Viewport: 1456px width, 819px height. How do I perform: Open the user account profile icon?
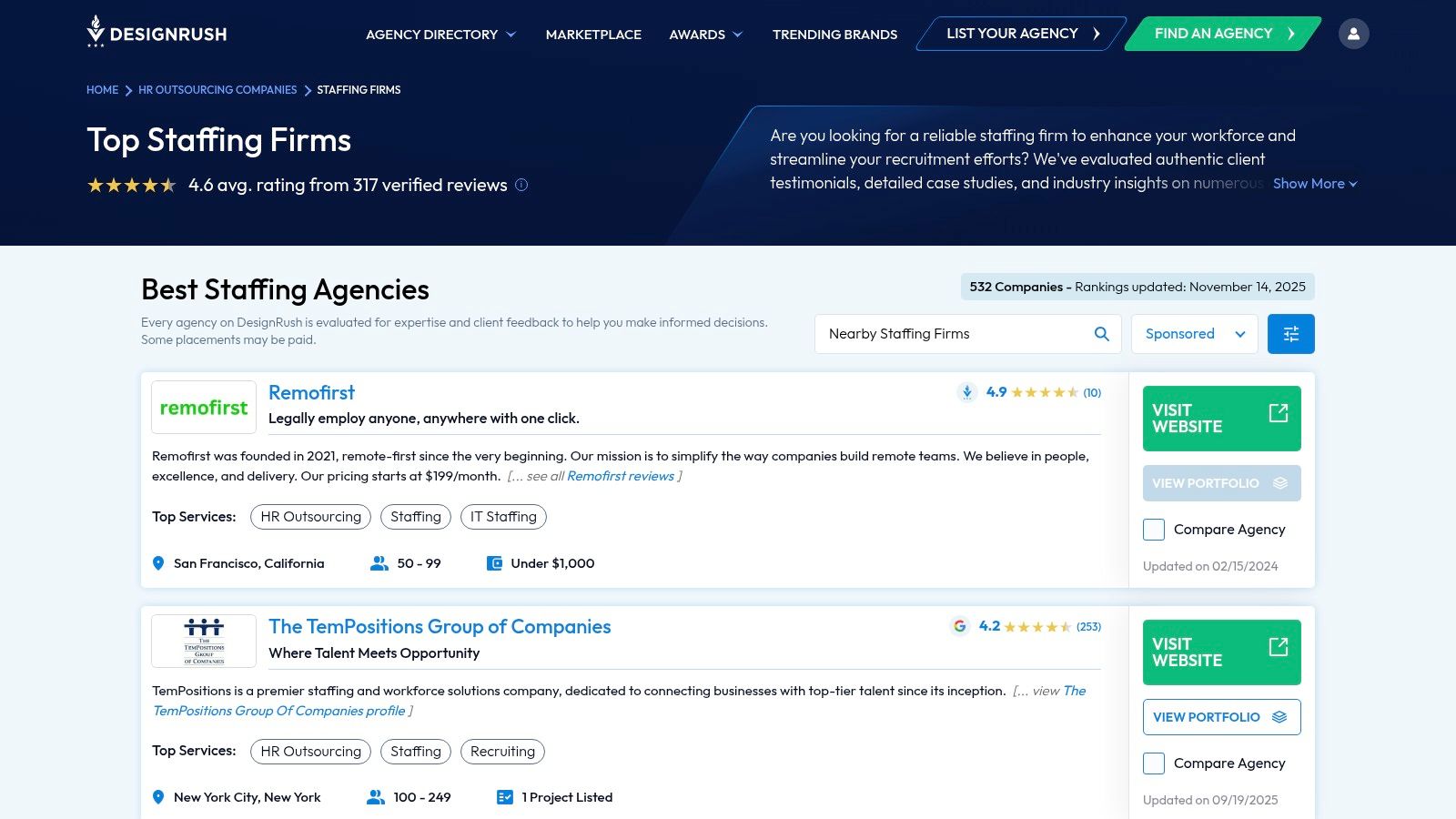click(x=1353, y=34)
